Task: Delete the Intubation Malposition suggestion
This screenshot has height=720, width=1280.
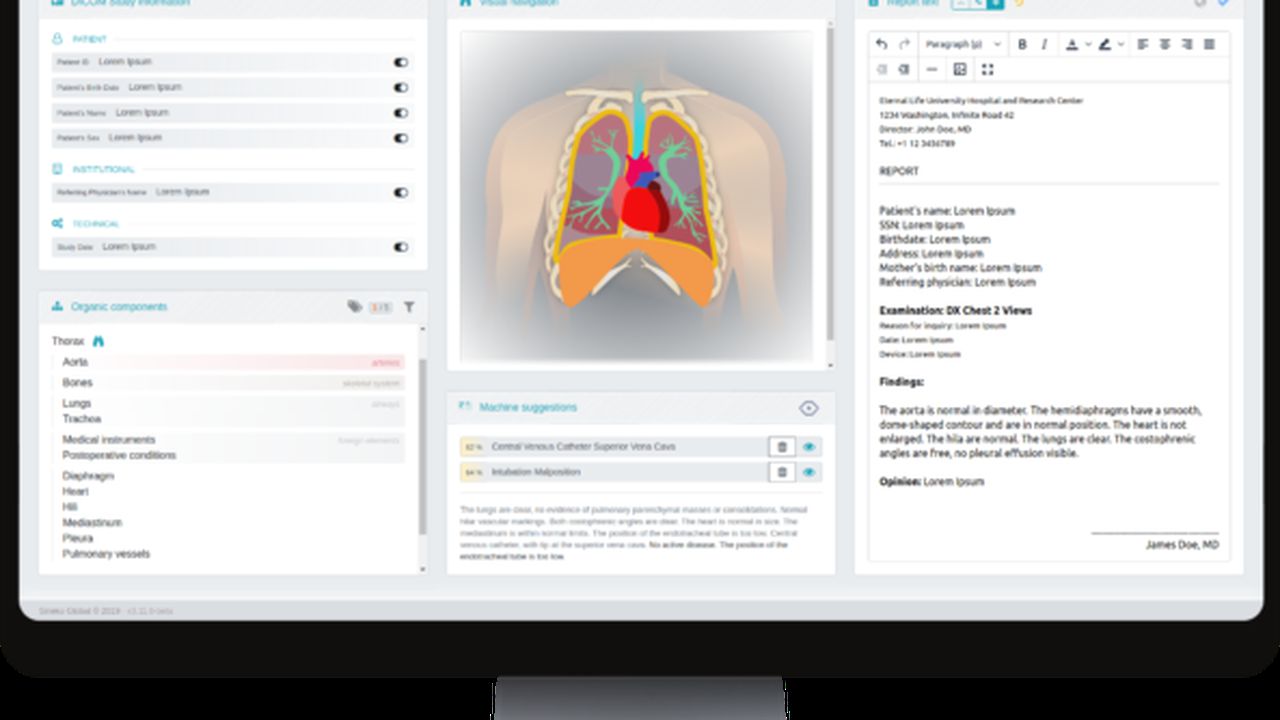Action: [782, 471]
